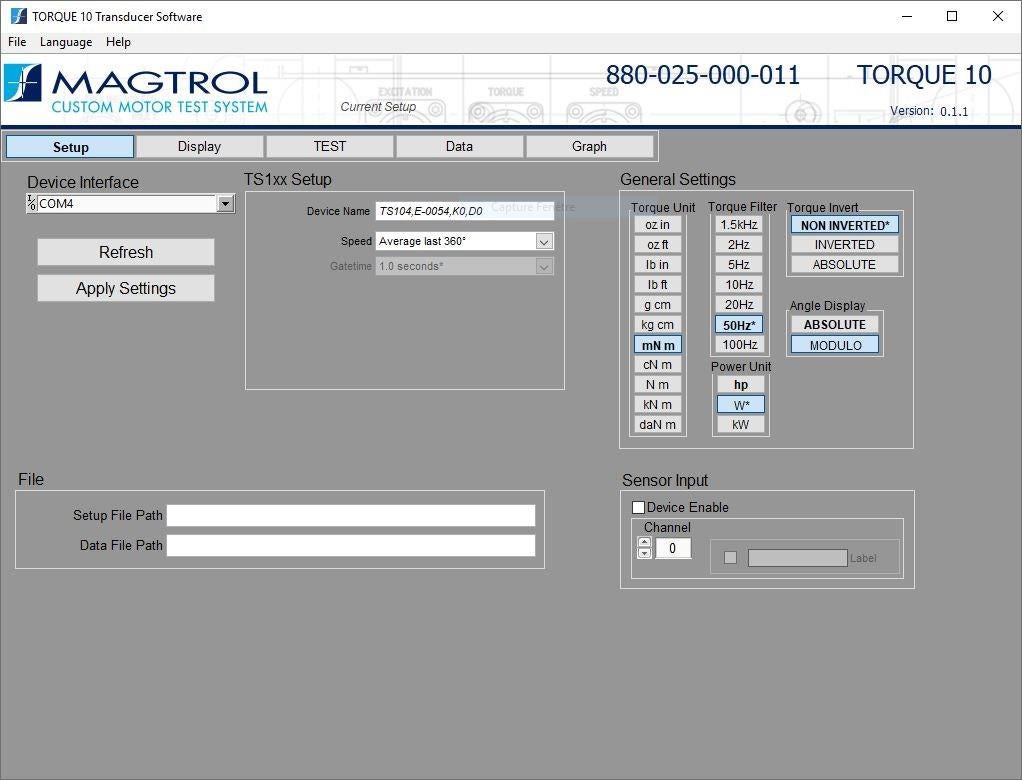Switch to the Graph tab
The height and width of the screenshot is (780, 1022).
click(589, 147)
